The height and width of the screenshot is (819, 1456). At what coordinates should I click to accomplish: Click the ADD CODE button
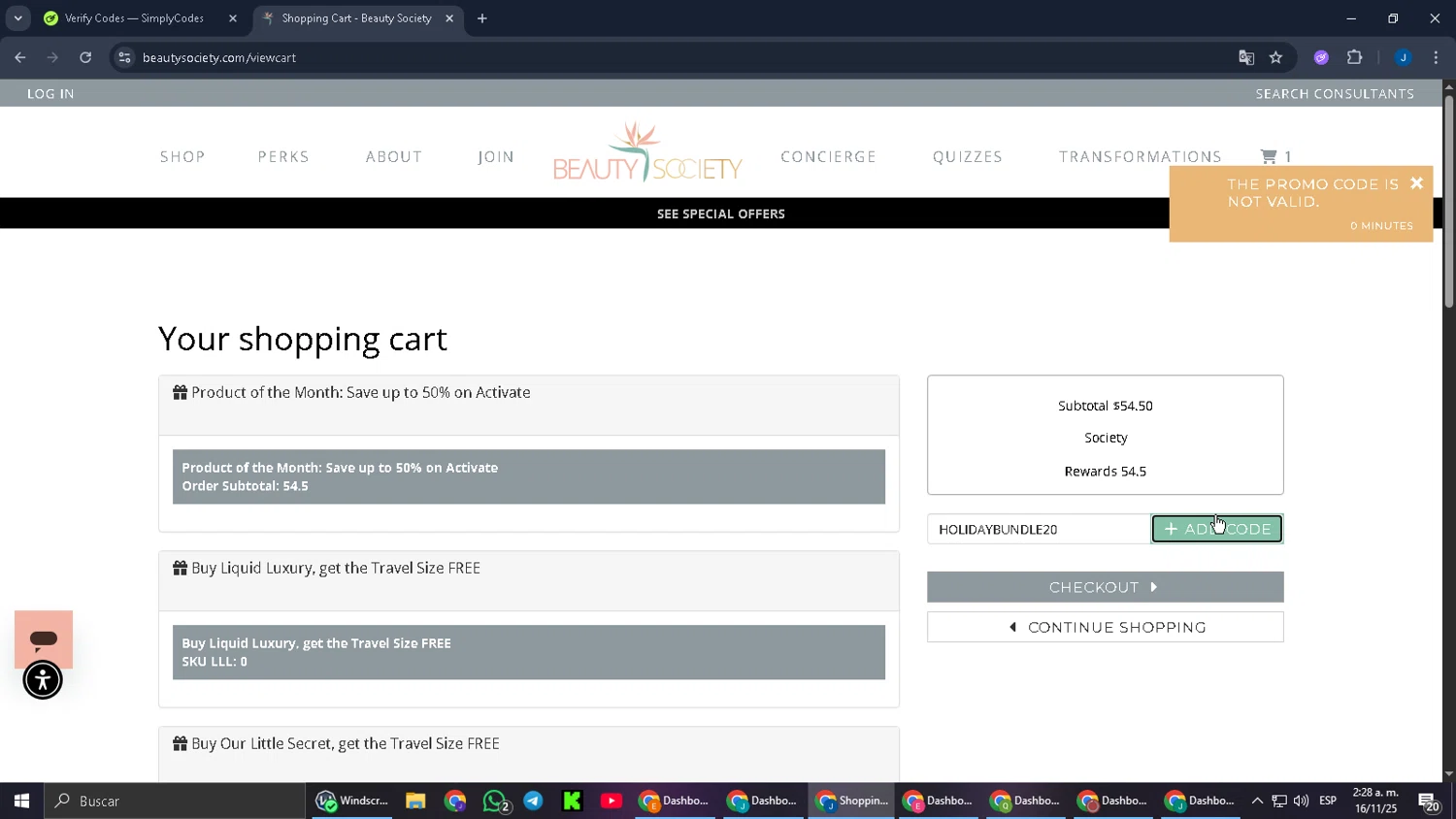[x=1217, y=529]
